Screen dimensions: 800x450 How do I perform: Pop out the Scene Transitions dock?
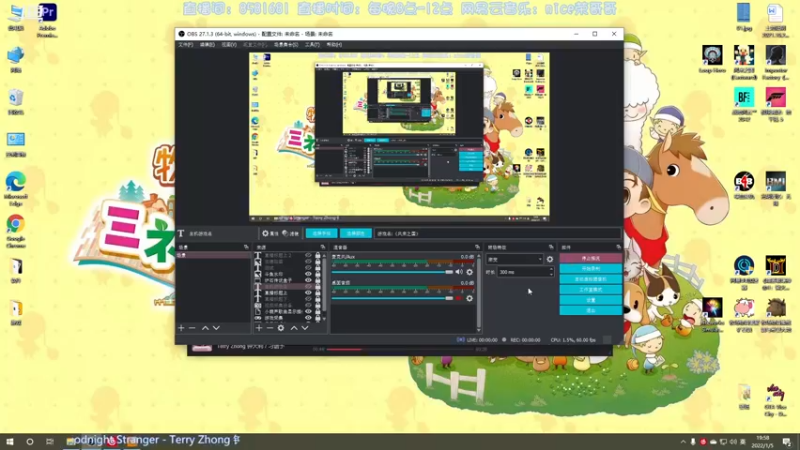pyautogui.click(x=551, y=247)
